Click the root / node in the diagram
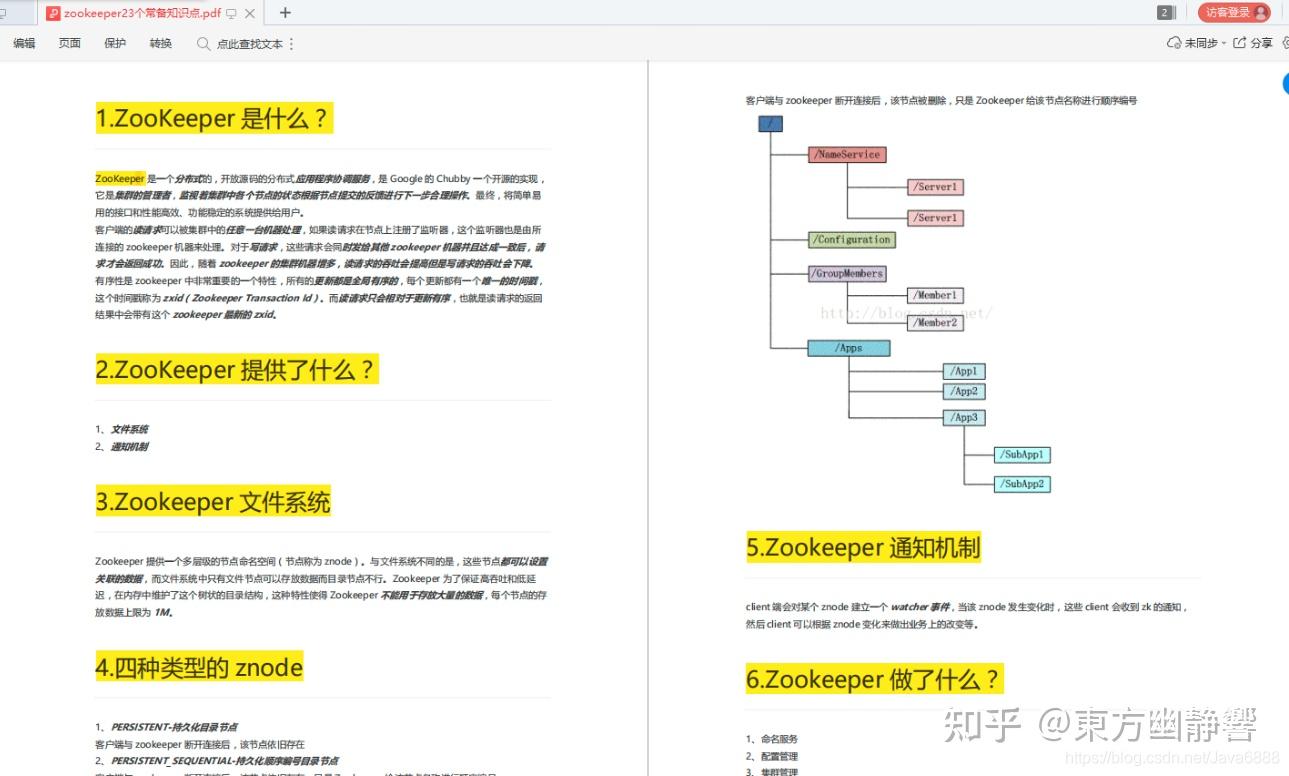 click(x=770, y=124)
